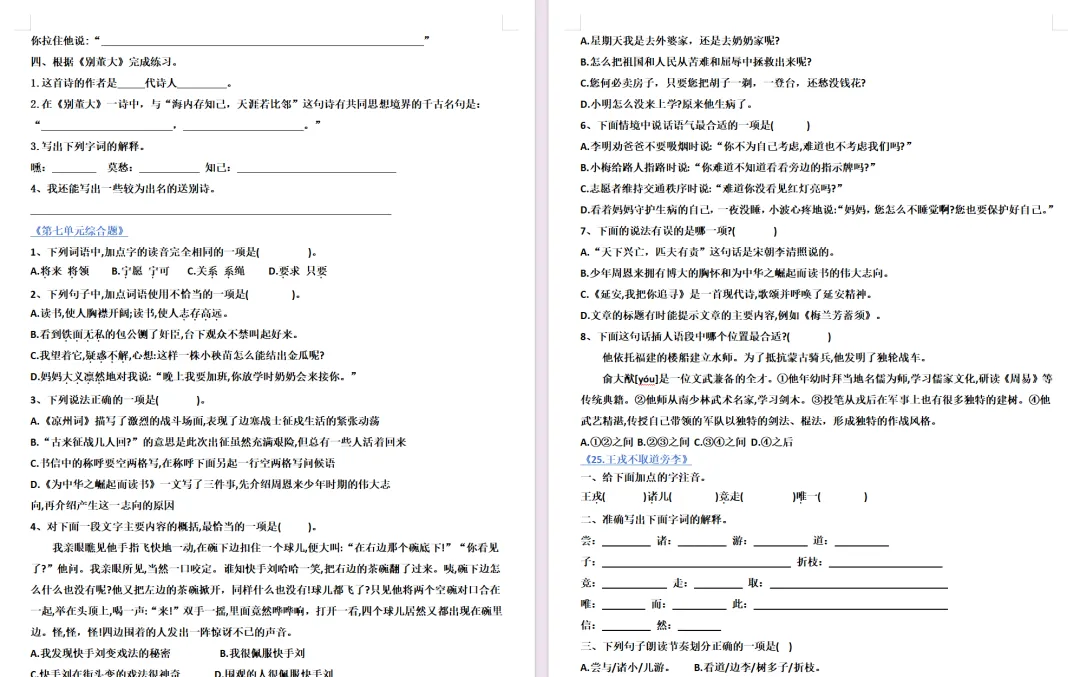
Task: Click the answer blank after "折枝:"
Action: [885, 563]
